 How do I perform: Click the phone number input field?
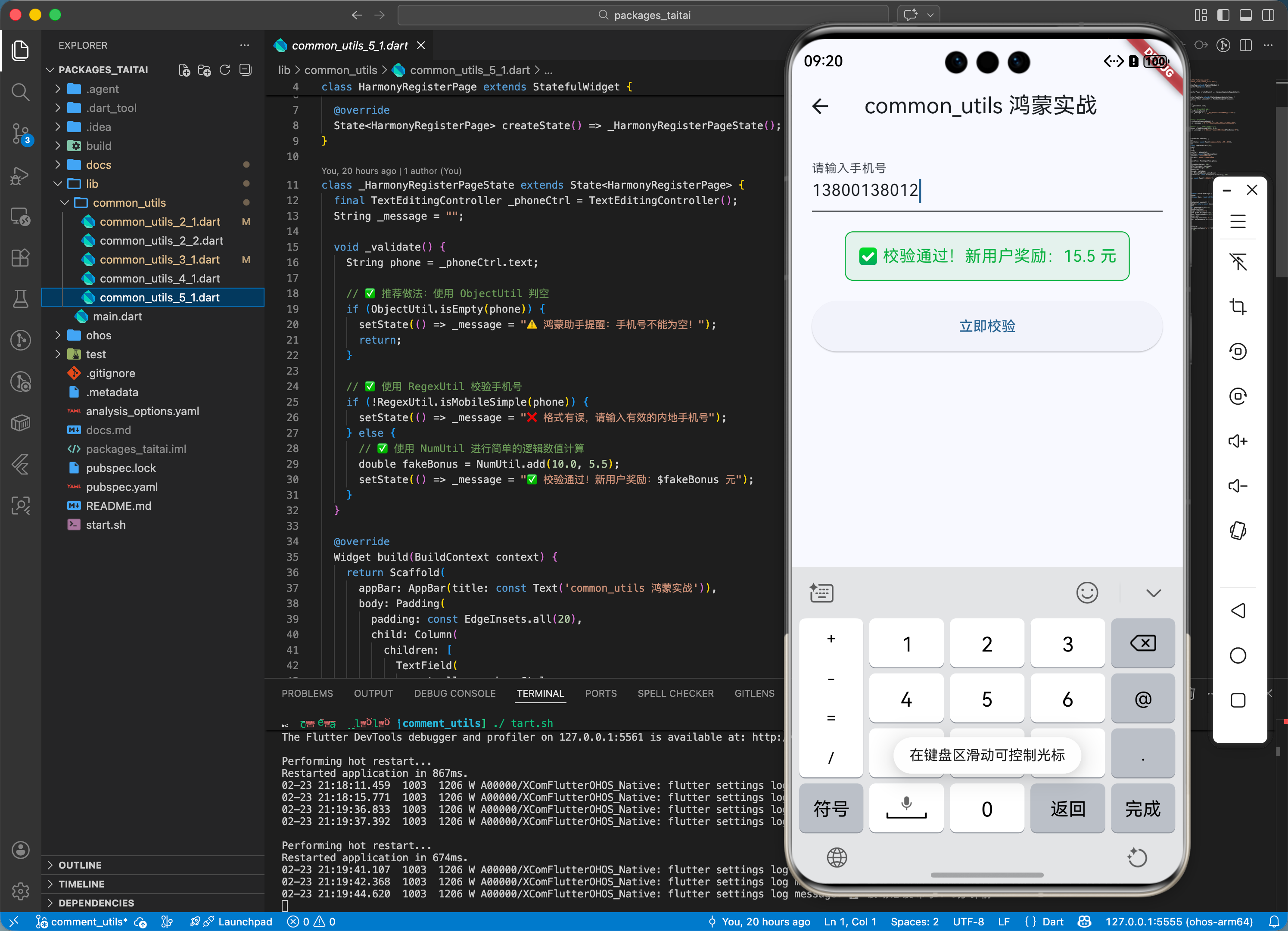click(x=986, y=190)
